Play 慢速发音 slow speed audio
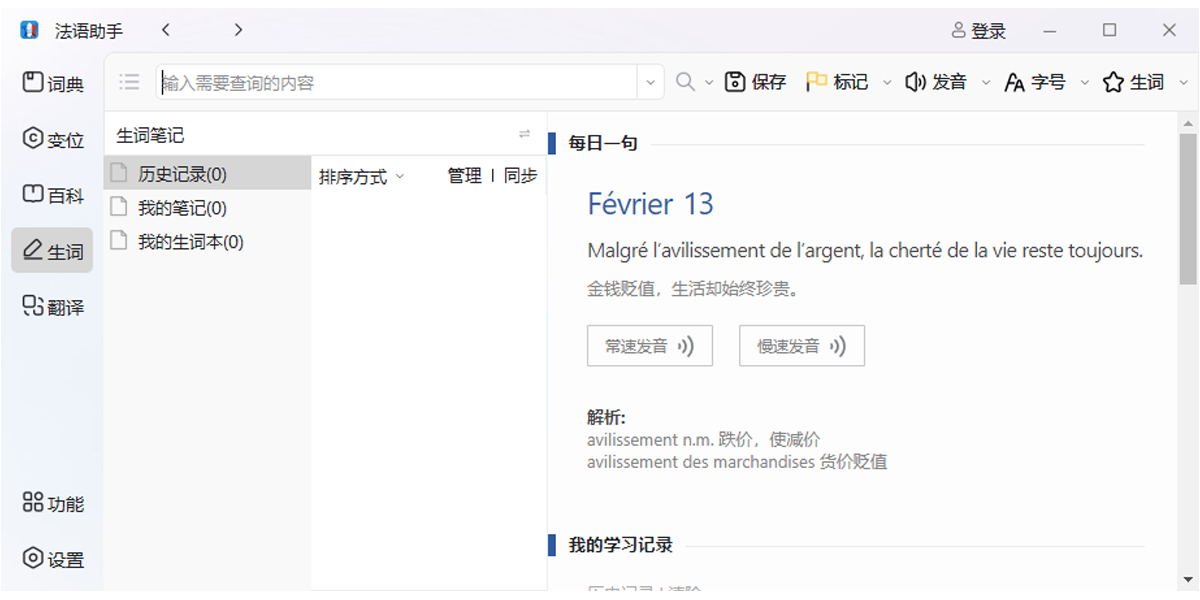Image resolution: width=1200 pixels, height=600 pixels. [x=801, y=346]
